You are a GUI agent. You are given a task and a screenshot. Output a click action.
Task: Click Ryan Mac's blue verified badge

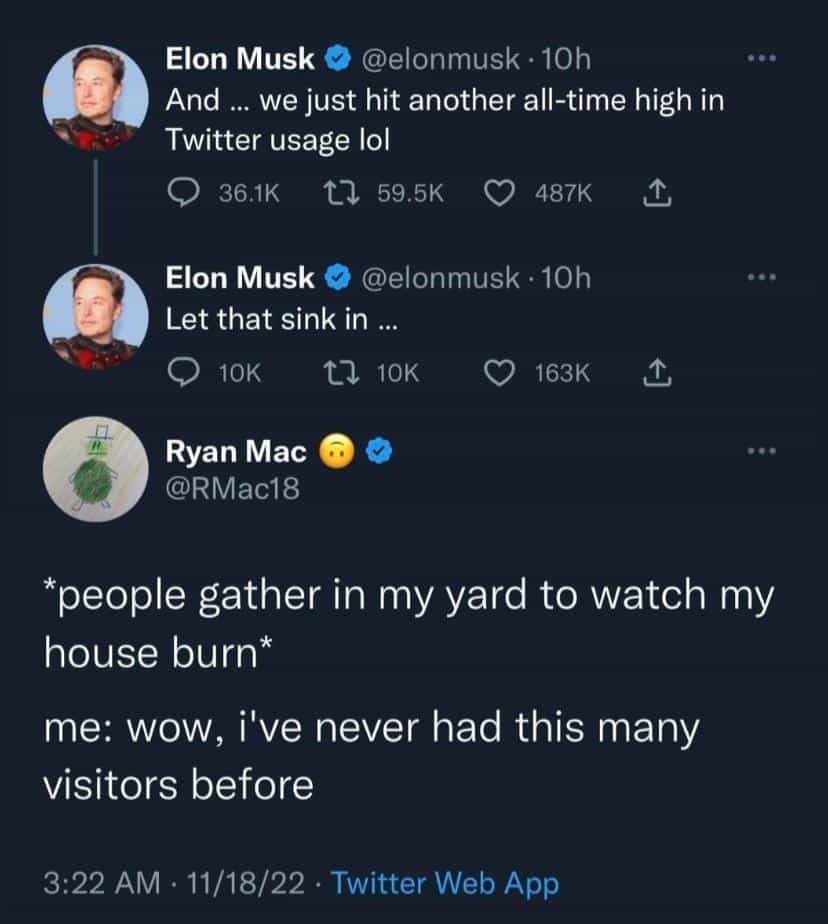[377, 453]
